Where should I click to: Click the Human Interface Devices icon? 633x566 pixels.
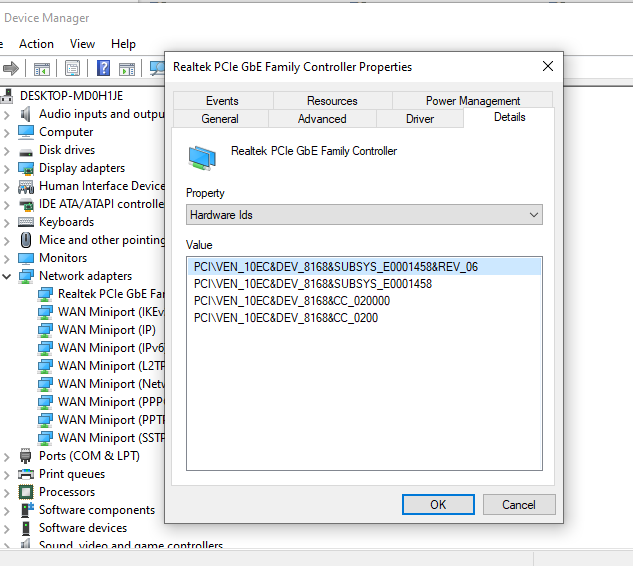(x=26, y=187)
